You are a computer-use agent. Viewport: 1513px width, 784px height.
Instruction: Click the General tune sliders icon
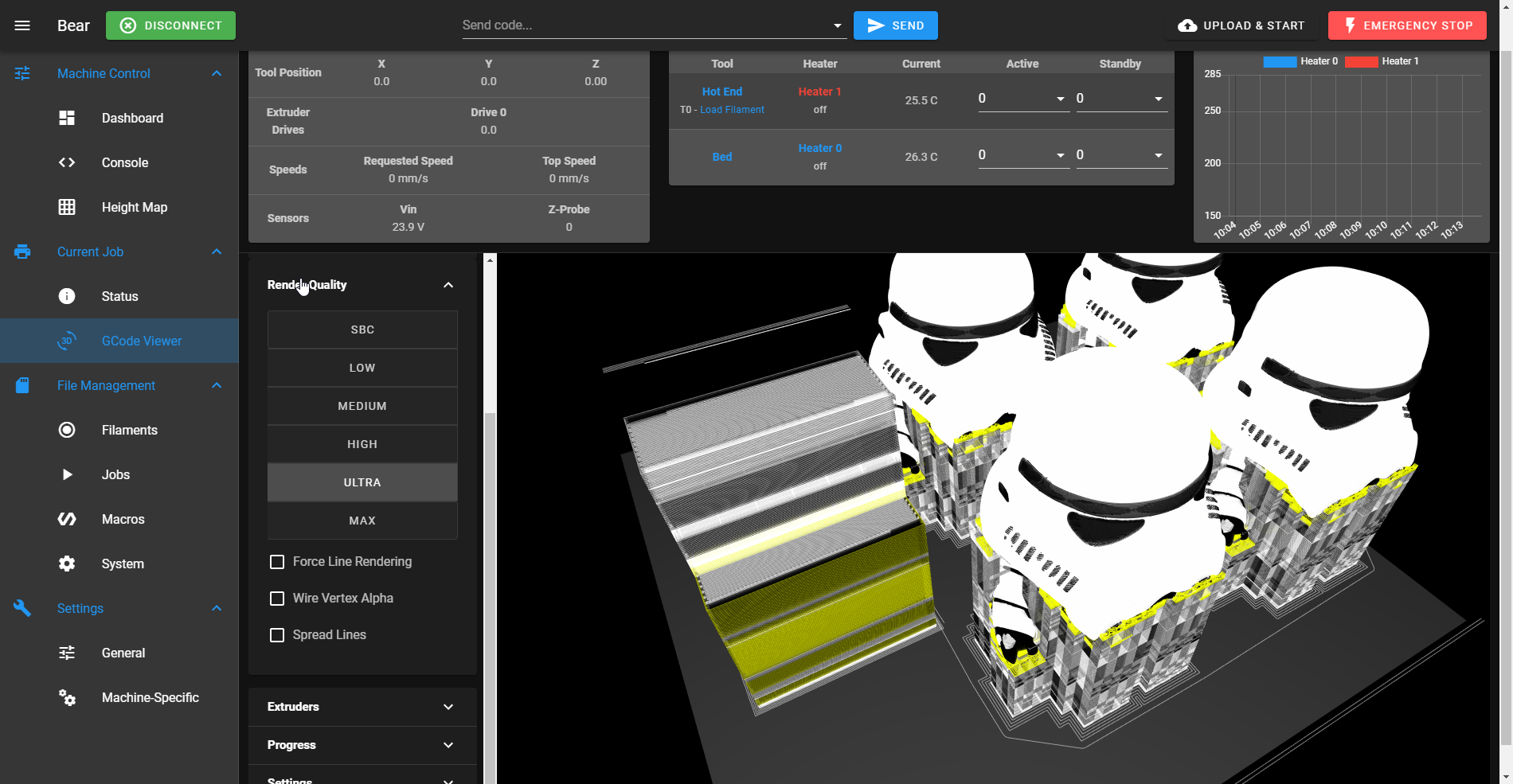click(67, 653)
